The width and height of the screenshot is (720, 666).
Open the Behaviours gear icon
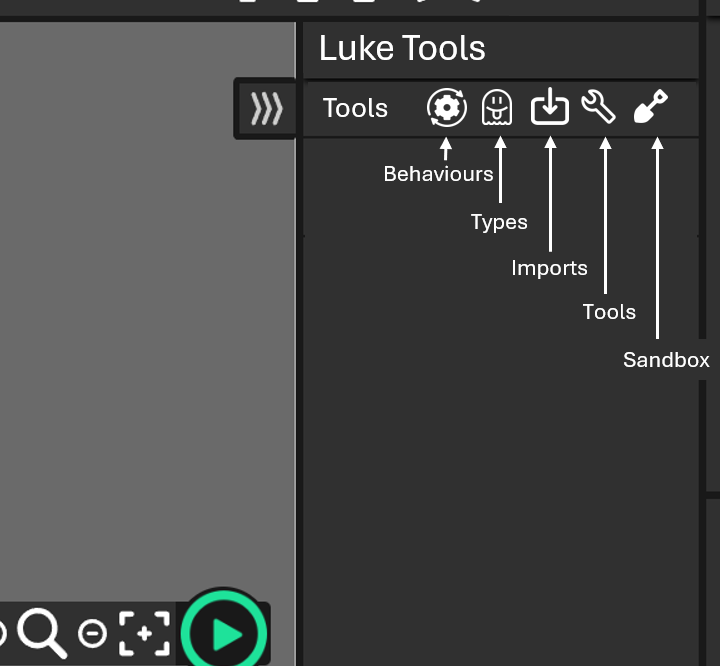(446, 107)
